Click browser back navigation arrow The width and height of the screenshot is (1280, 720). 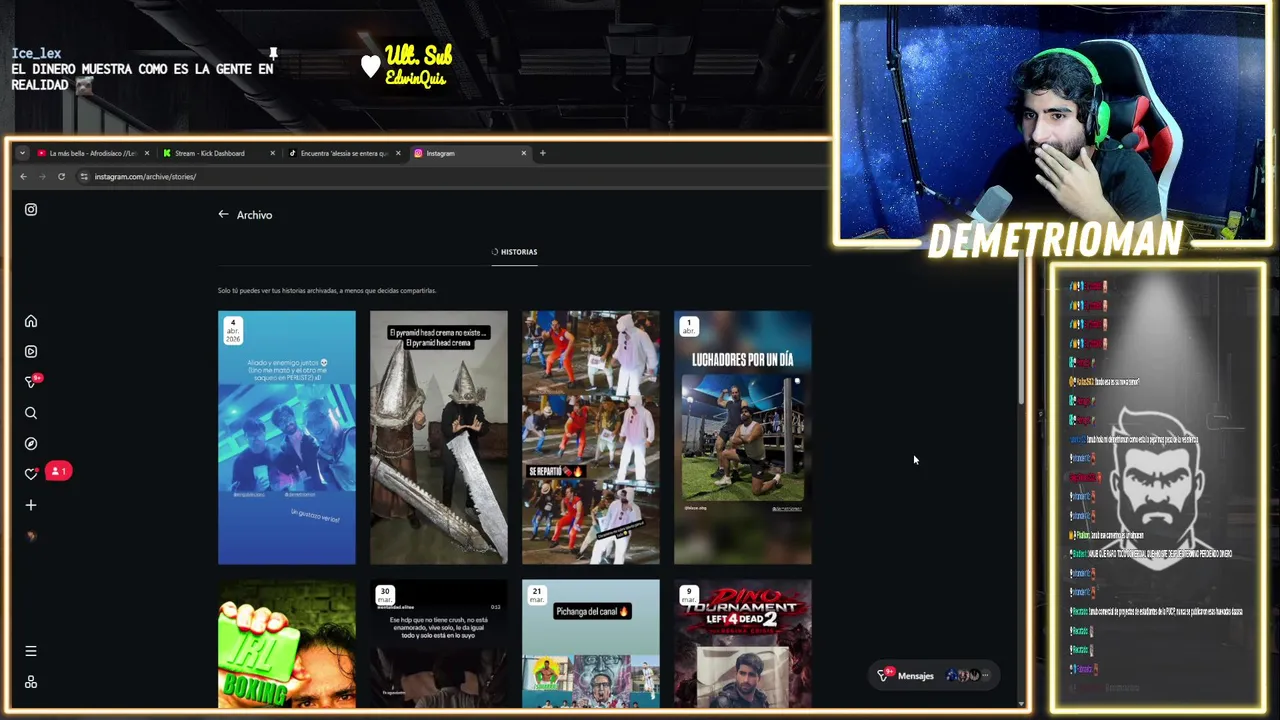pyautogui.click(x=23, y=177)
